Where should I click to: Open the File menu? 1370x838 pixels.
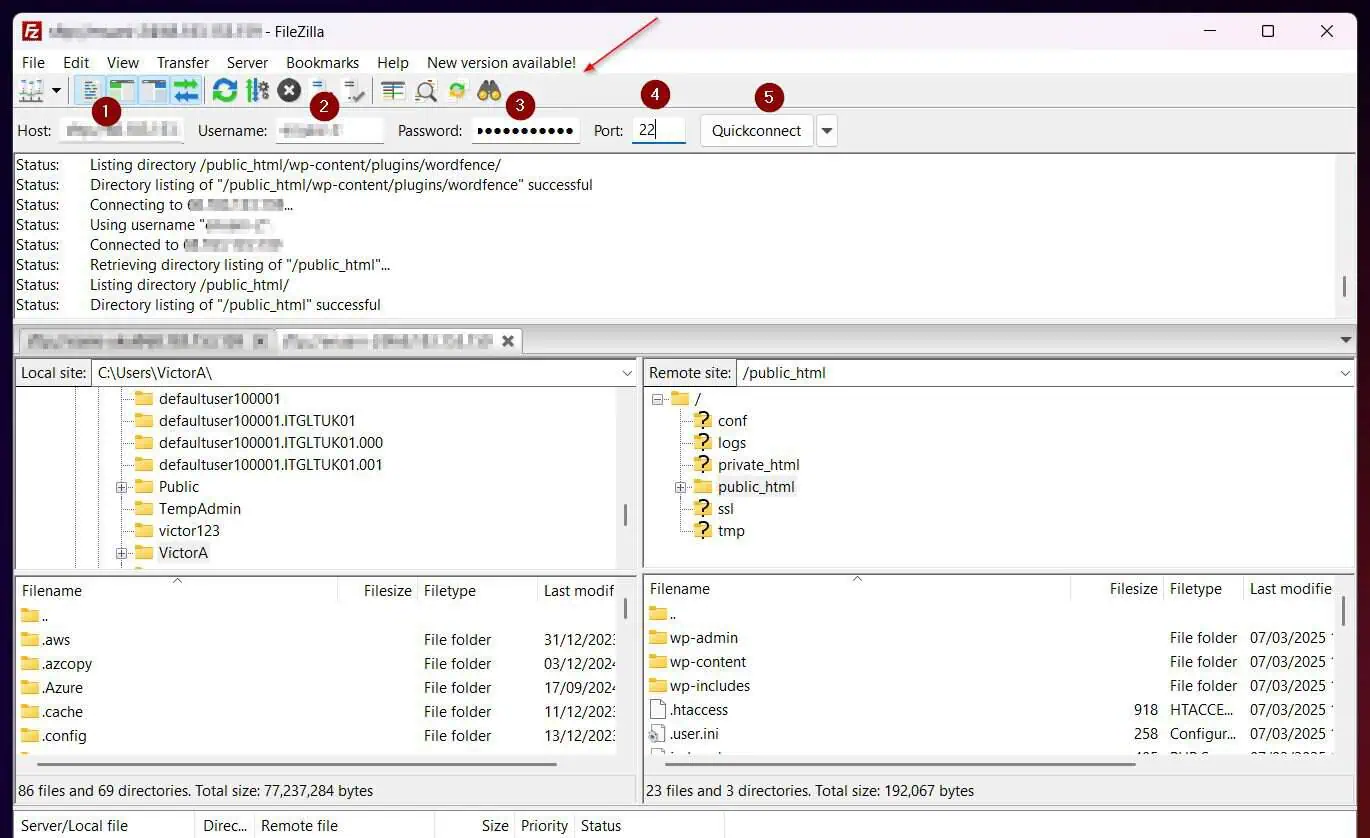[x=33, y=62]
